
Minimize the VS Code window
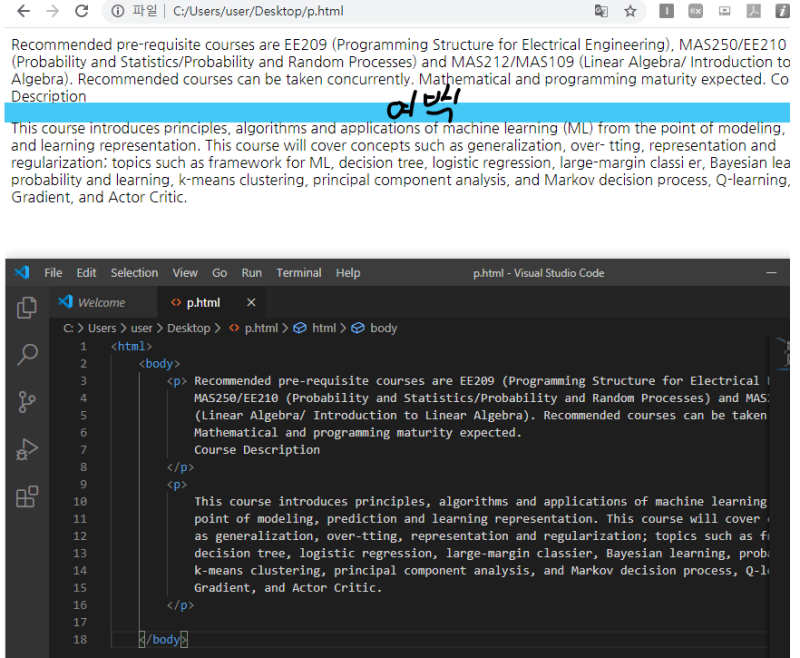771,273
